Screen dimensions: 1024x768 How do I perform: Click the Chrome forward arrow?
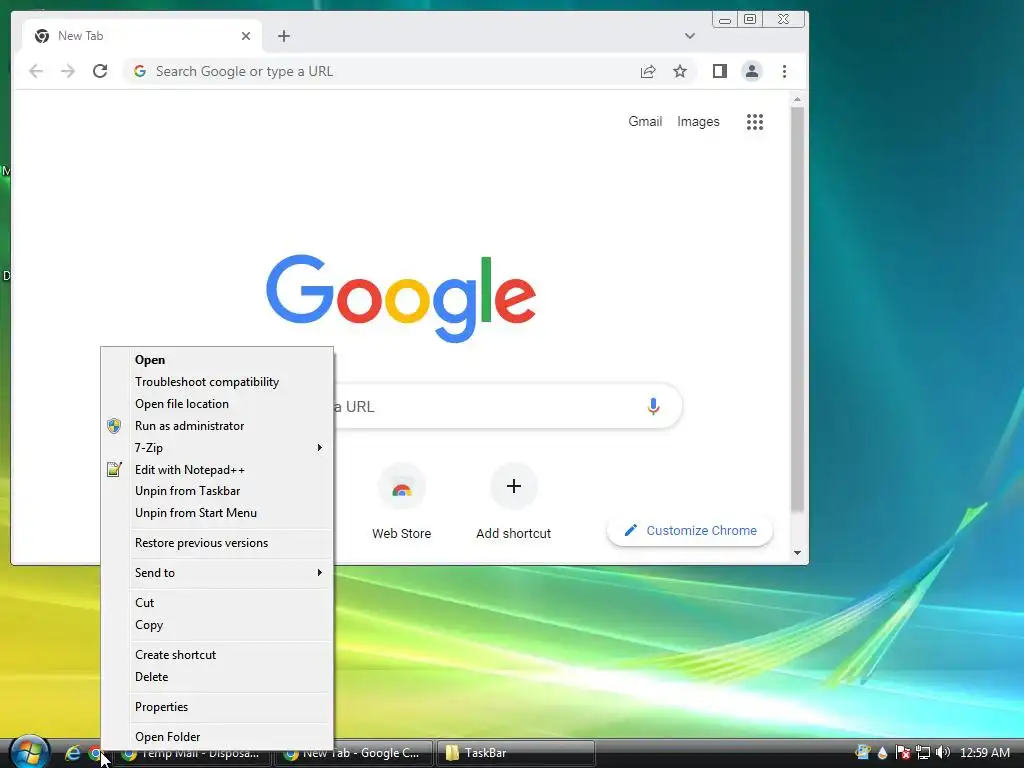[x=68, y=71]
